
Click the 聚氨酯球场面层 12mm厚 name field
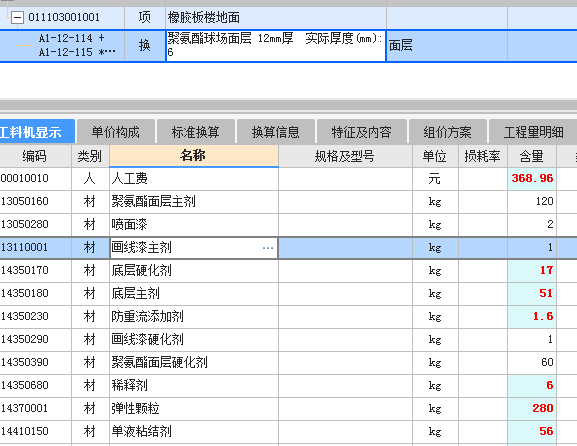click(276, 46)
